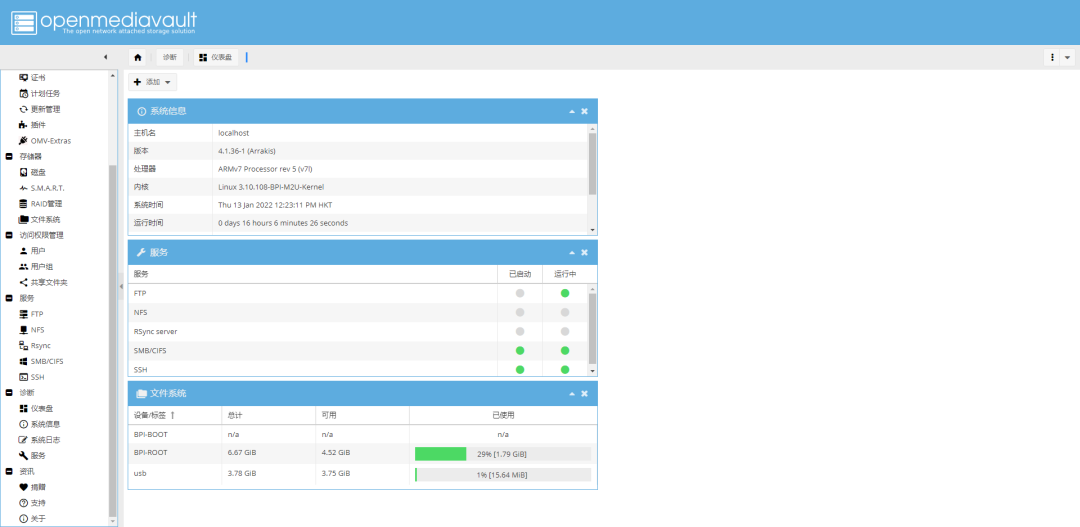Close the 文件系统 dashboard panel
Image resolution: width=1080 pixels, height=527 pixels.
coord(585,393)
